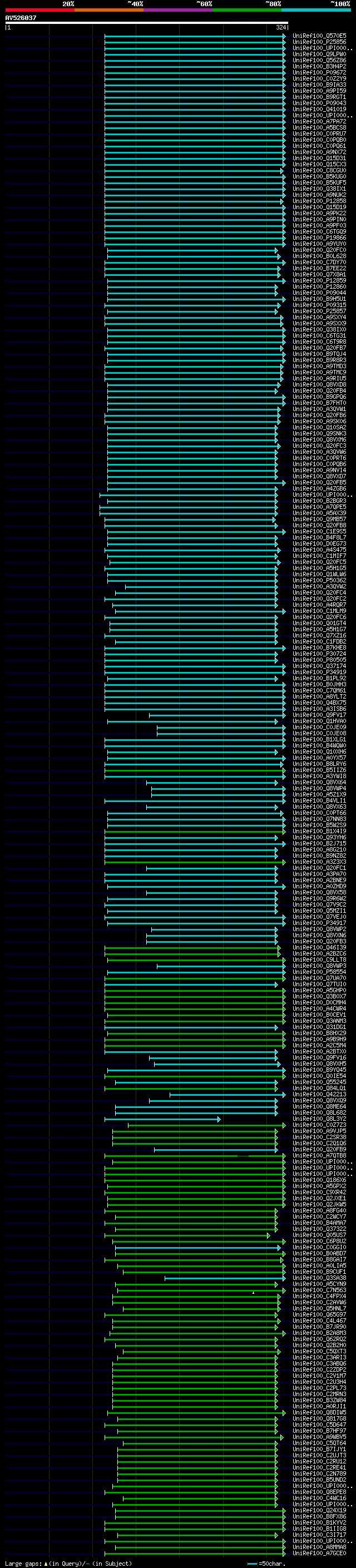The height and width of the screenshot is (1568, 356).
Task: Select UniRef100_P80505 label
Action: 319,660
